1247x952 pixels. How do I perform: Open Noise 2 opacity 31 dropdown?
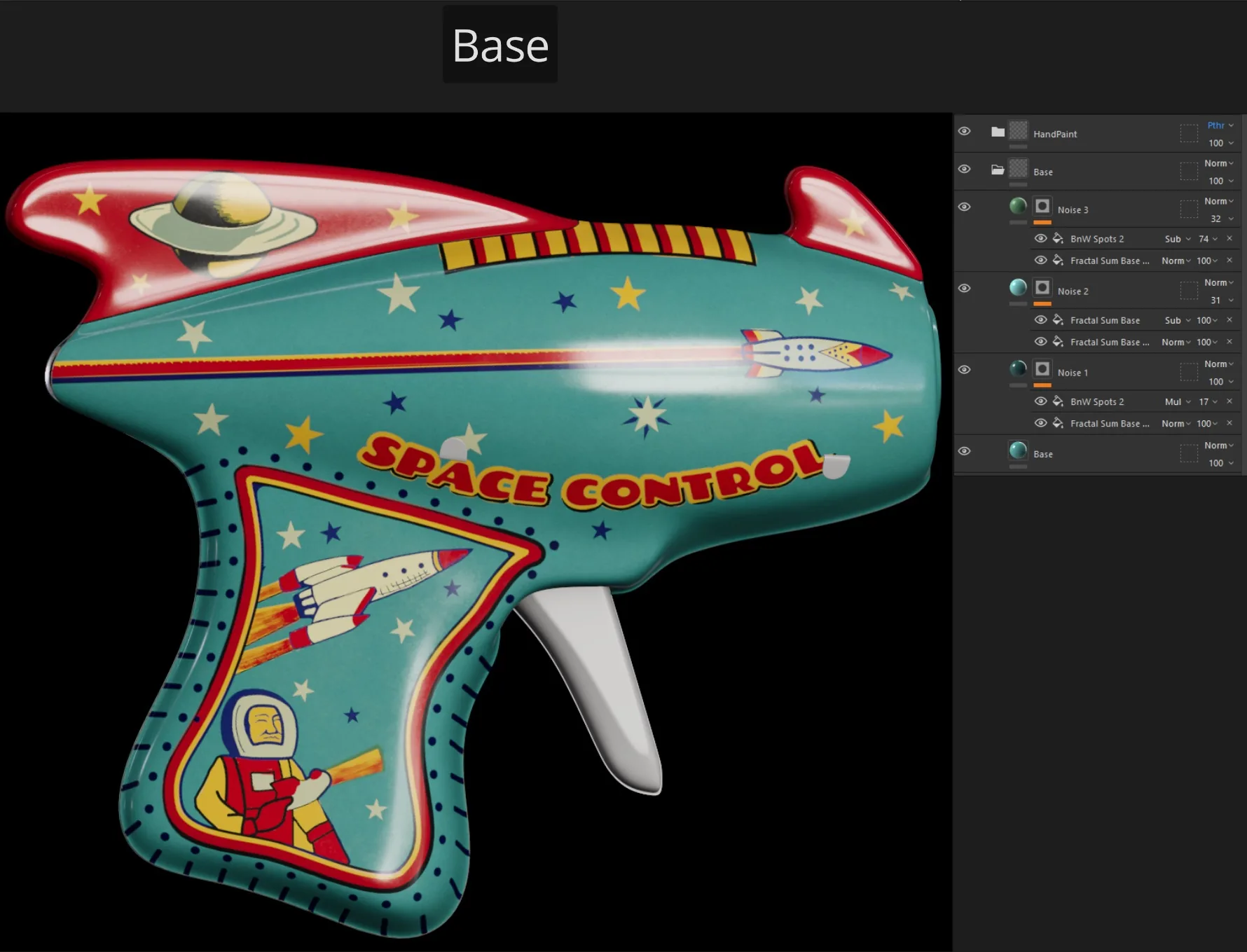[1222, 300]
